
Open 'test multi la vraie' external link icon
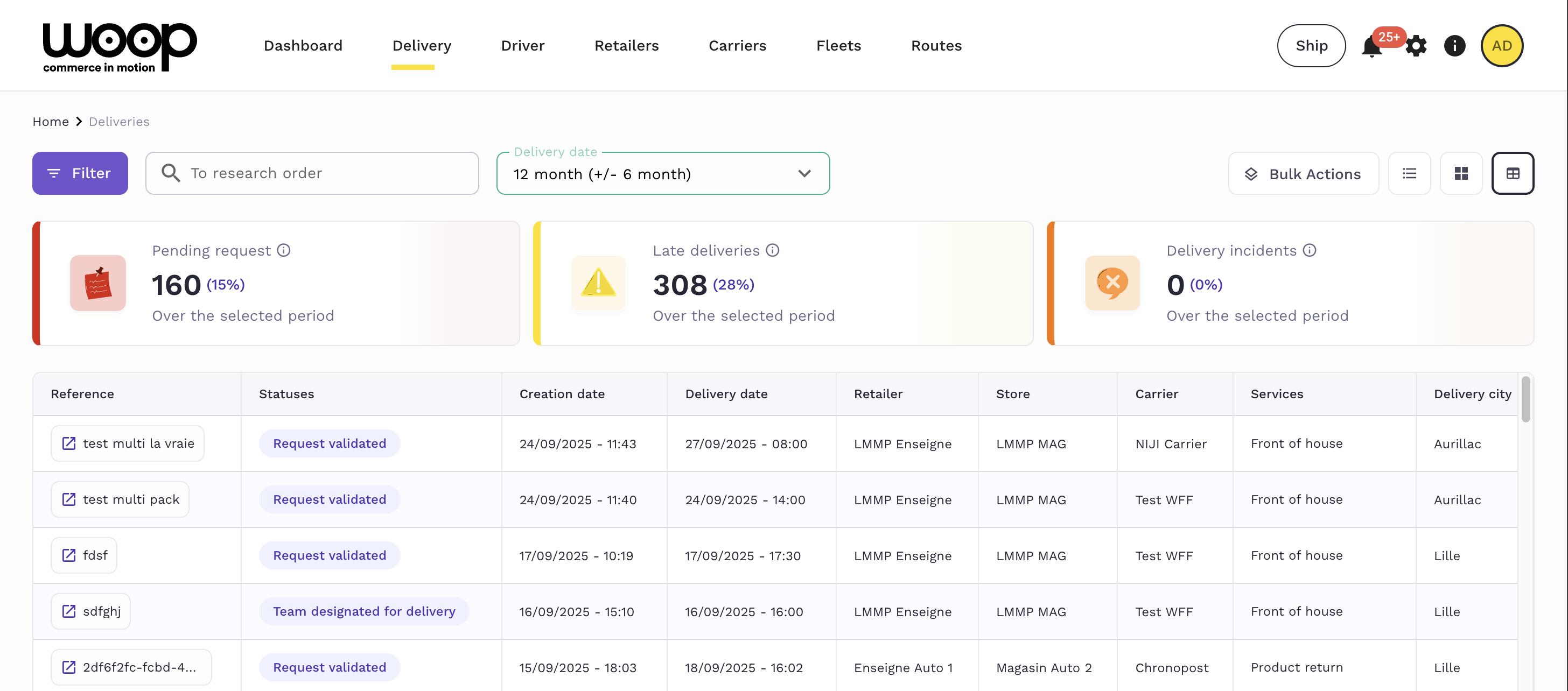click(x=69, y=443)
